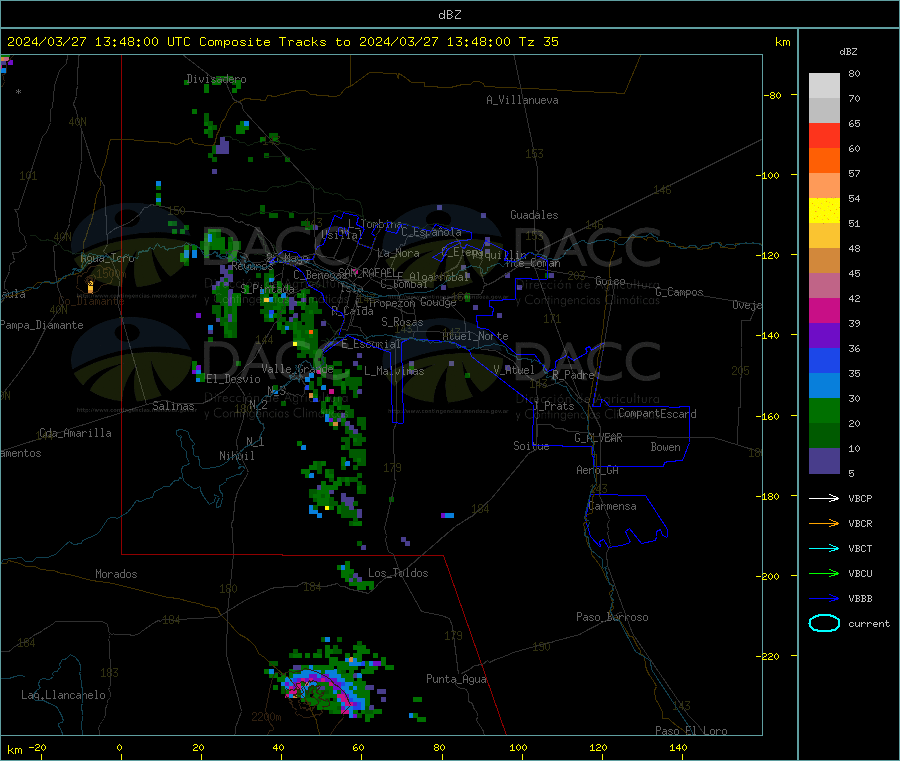The height and width of the screenshot is (761, 900).
Task: Click the Los_Toldos place label
Action: [398, 573]
